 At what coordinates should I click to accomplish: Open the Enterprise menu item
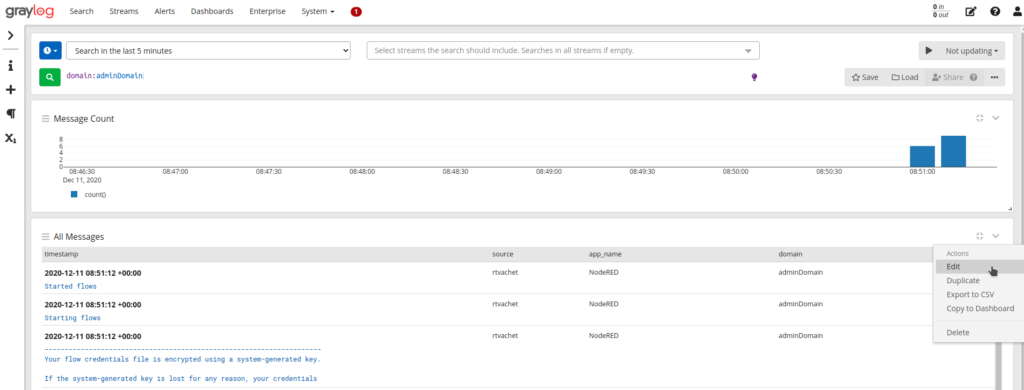pyautogui.click(x=267, y=11)
